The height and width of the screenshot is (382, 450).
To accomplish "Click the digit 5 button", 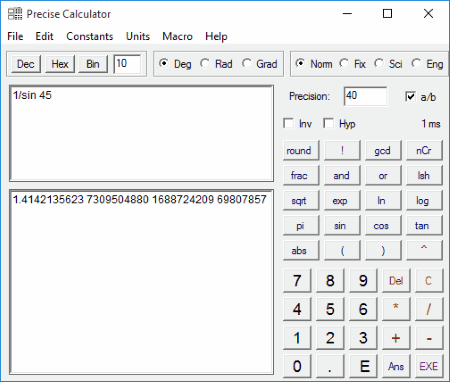I will [x=330, y=309].
